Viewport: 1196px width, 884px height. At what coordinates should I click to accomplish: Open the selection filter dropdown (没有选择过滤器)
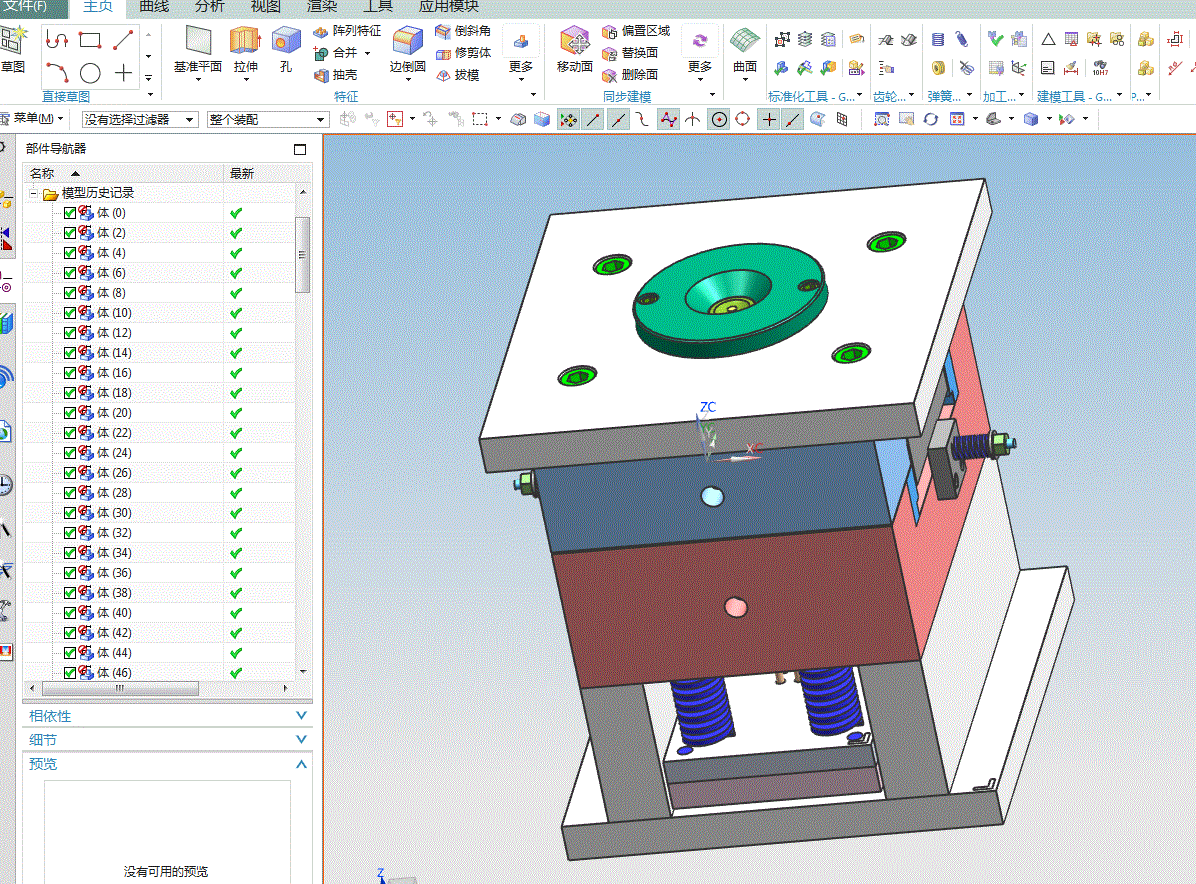139,119
